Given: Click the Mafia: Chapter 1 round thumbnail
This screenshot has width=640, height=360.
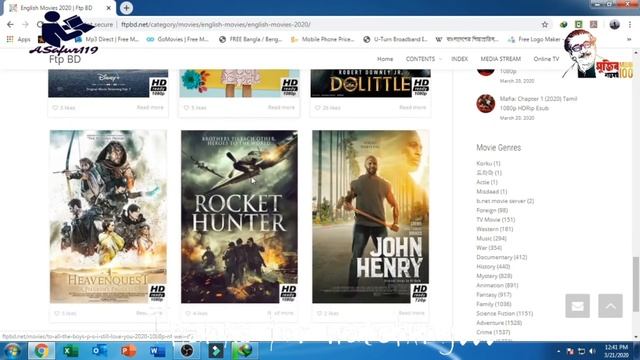Looking at the screenshot, I should click(x=486, y=104).
